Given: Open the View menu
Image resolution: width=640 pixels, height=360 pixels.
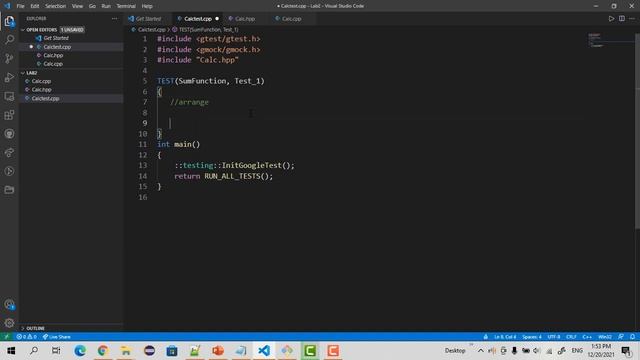Looking at the screenshot, I should 77,6.
